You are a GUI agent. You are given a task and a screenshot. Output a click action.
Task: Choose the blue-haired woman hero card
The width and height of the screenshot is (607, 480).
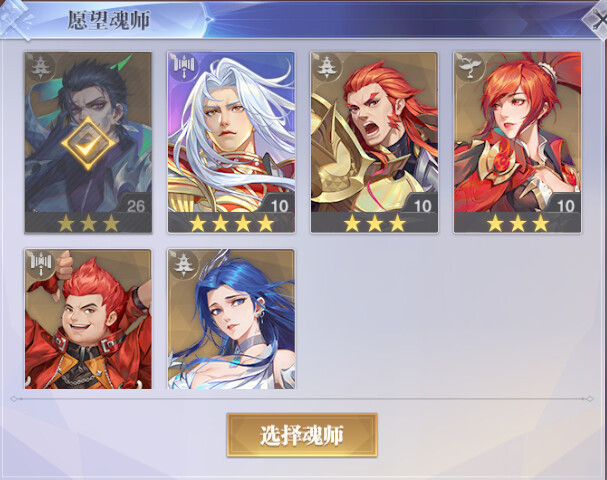tap(231, 319)
